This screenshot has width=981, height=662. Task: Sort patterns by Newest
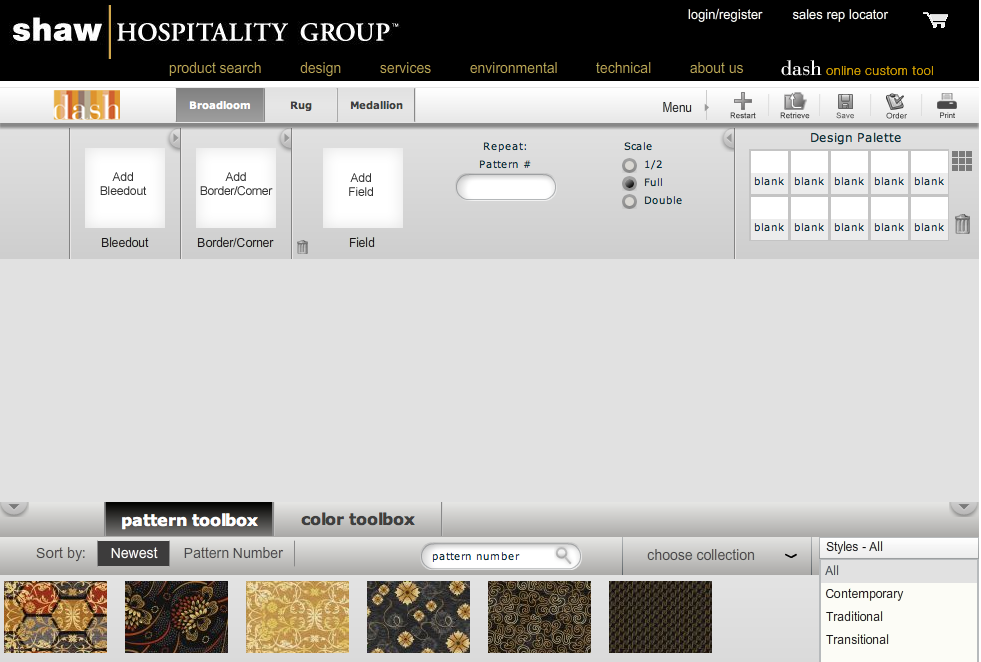[133, 553]
